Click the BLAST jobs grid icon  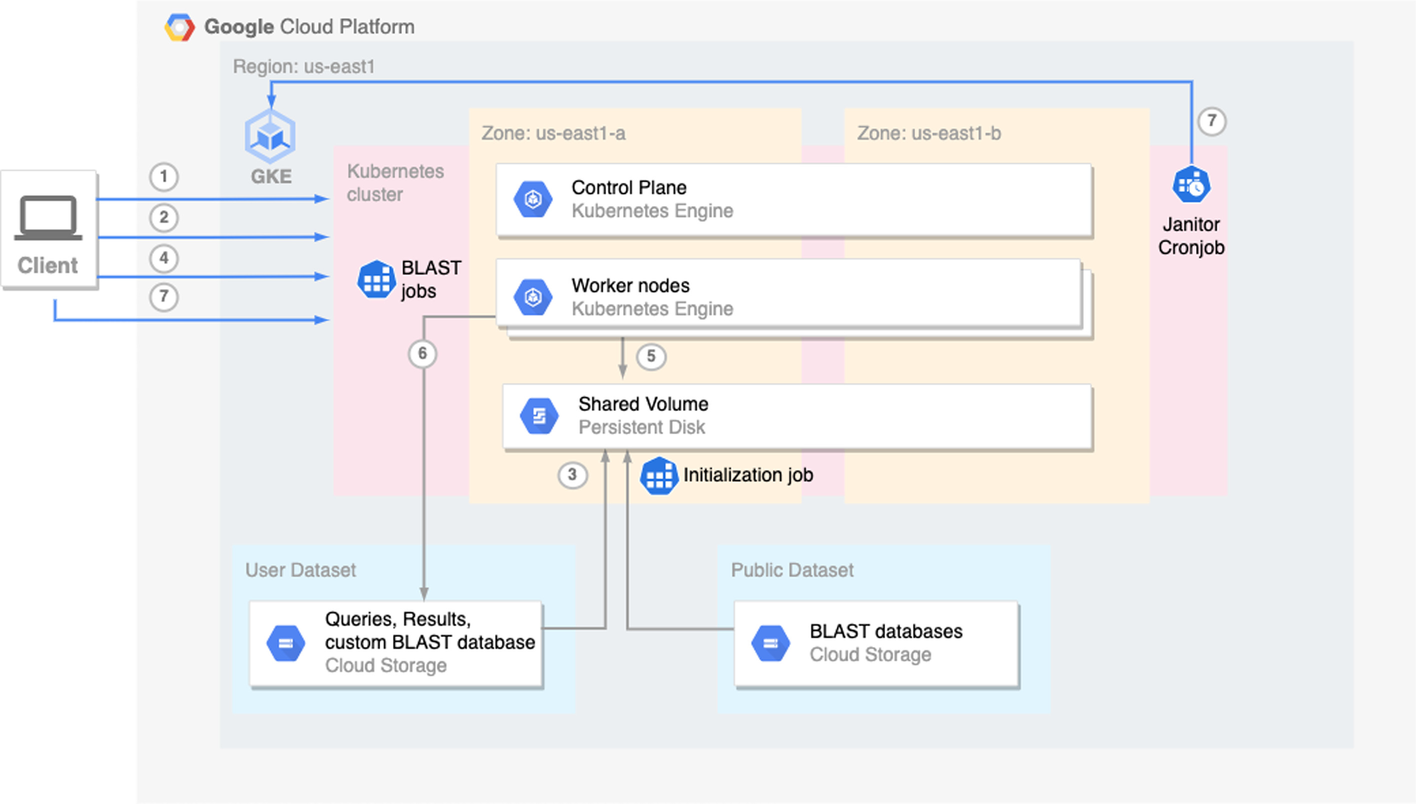(x=377, y=280)
